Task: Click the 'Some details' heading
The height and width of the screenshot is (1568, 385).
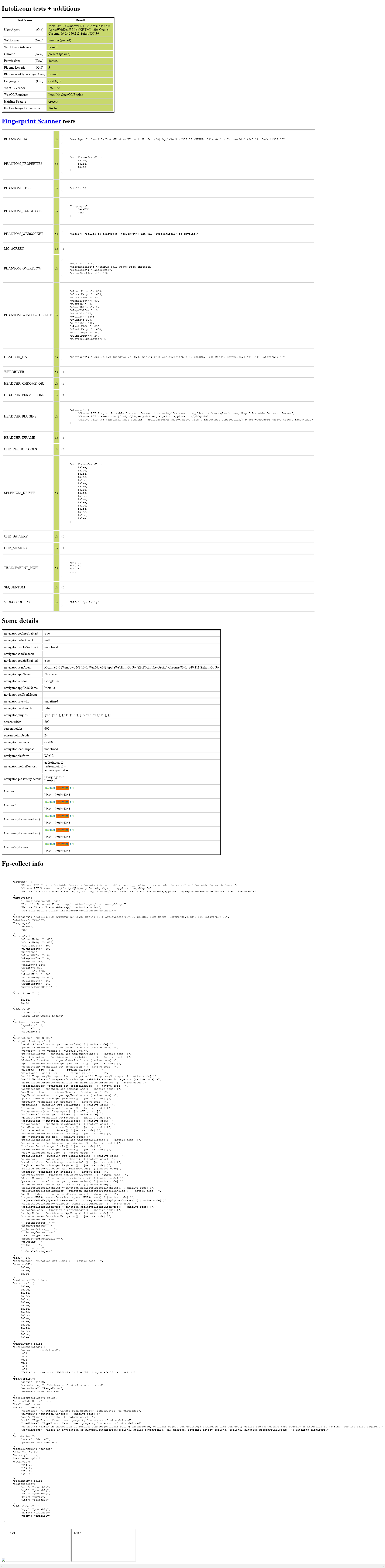Action: (x=20, y=621)
